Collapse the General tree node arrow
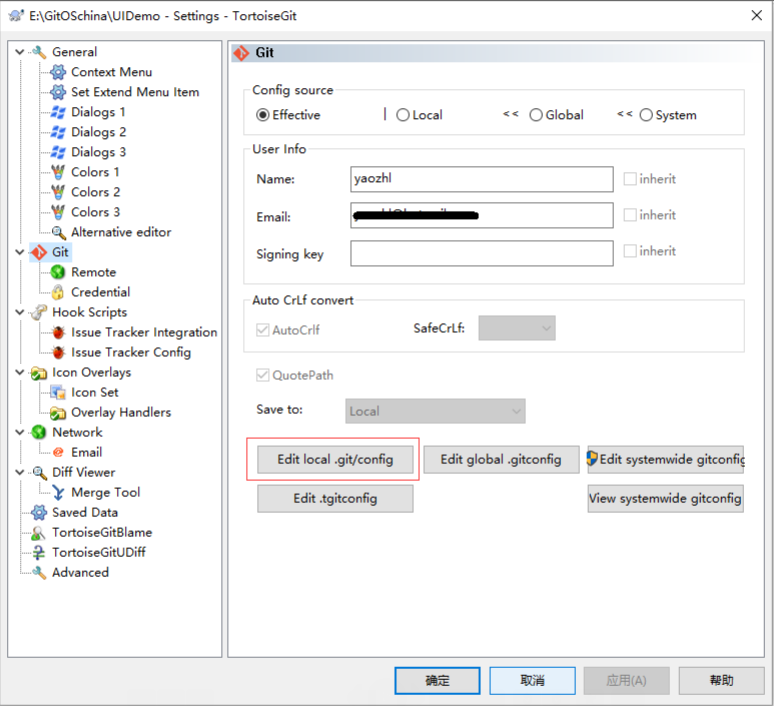774x706 pixels. pyautogui.click(x=20, y=52)
